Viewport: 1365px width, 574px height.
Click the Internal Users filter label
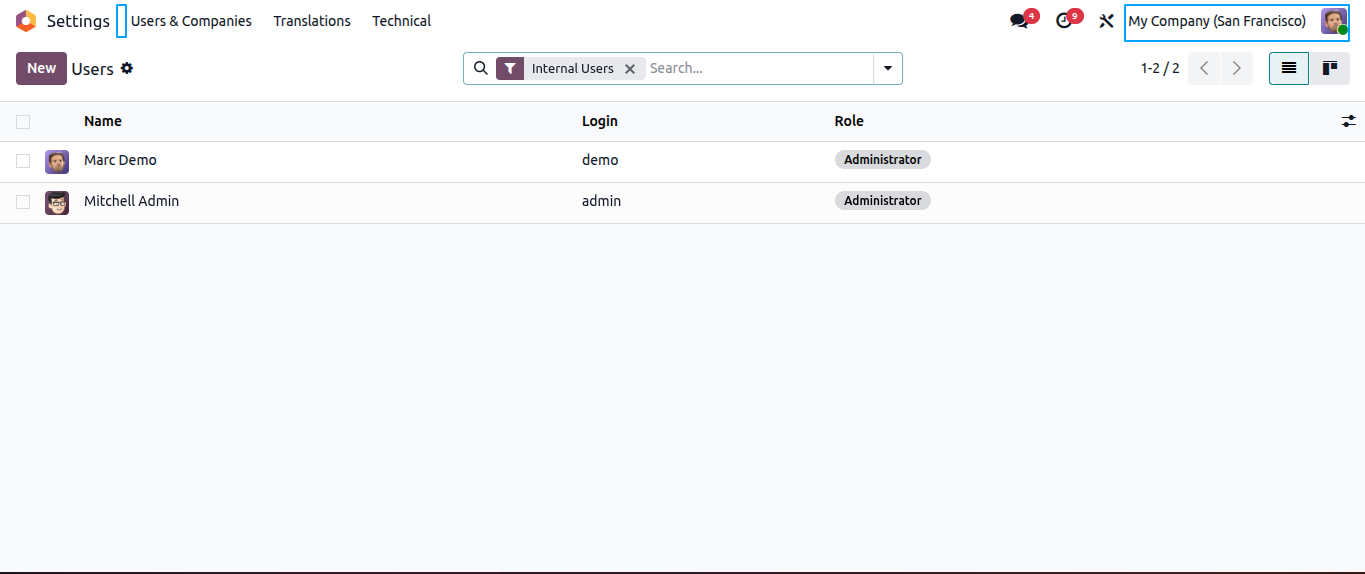tap(573, 69)
